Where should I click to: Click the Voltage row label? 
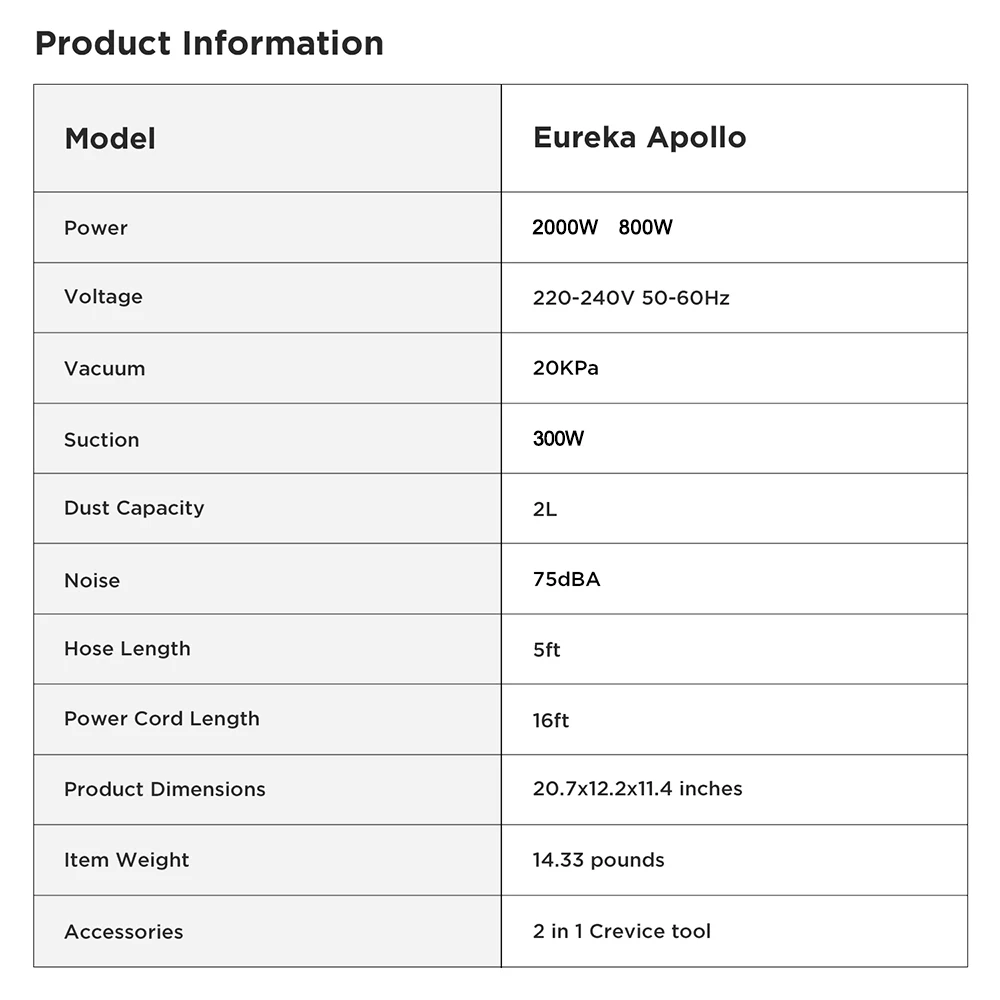tap(103, 297)
